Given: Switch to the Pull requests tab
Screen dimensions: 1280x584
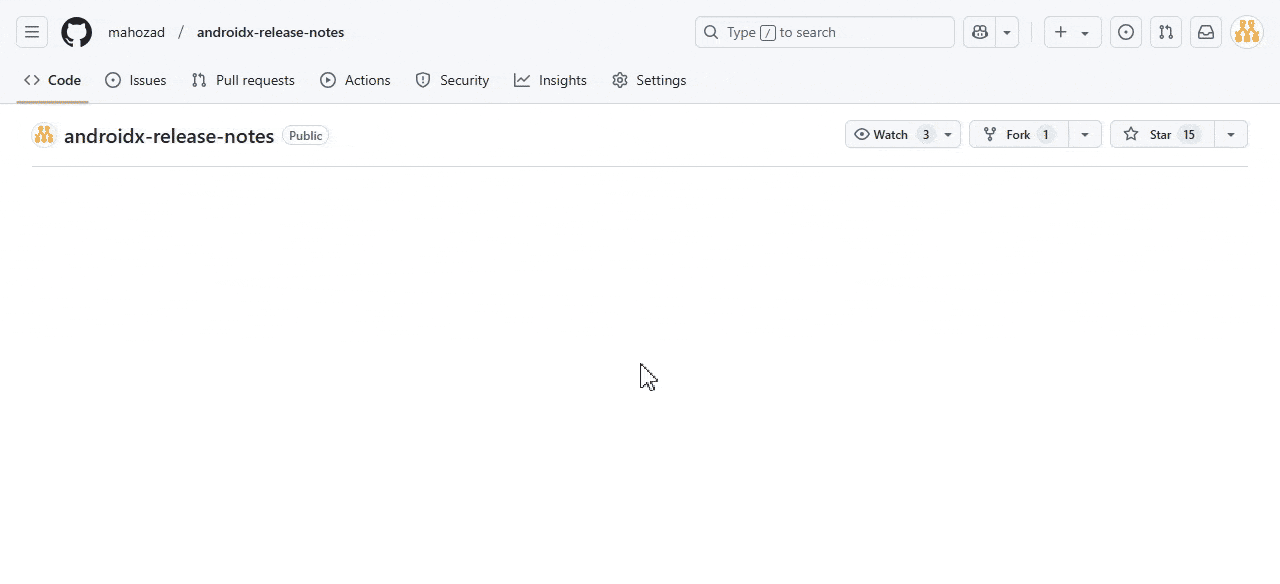Looking at the screenshot, I should tap(243, 80).
